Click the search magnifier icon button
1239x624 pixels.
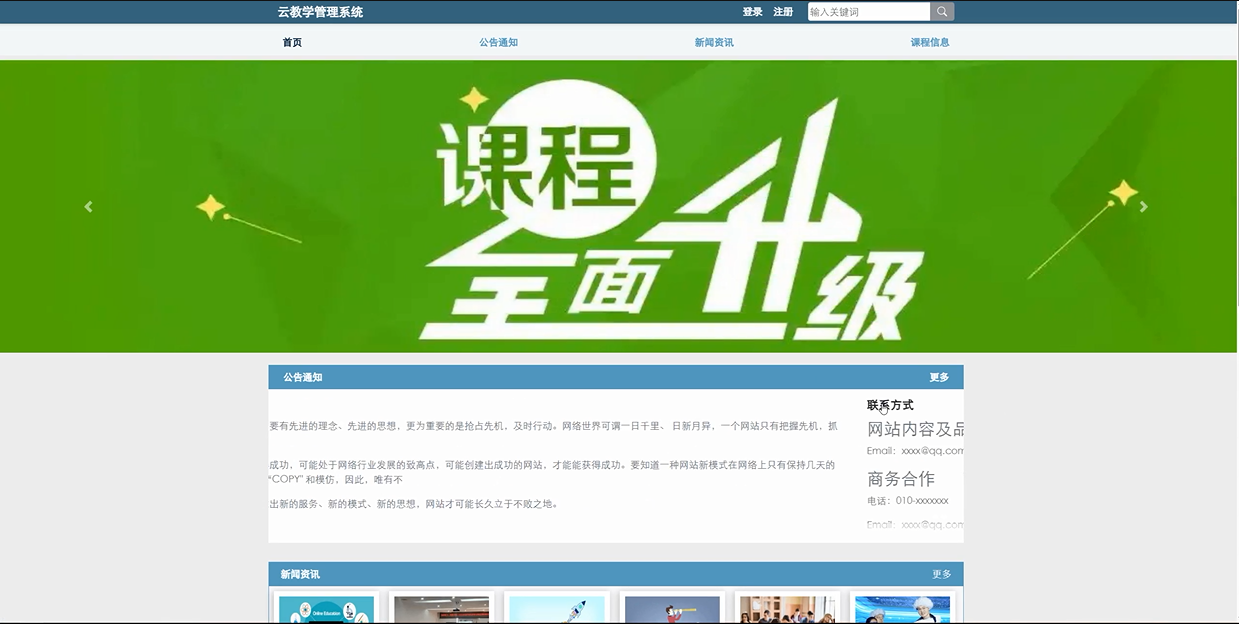point(942,12)
